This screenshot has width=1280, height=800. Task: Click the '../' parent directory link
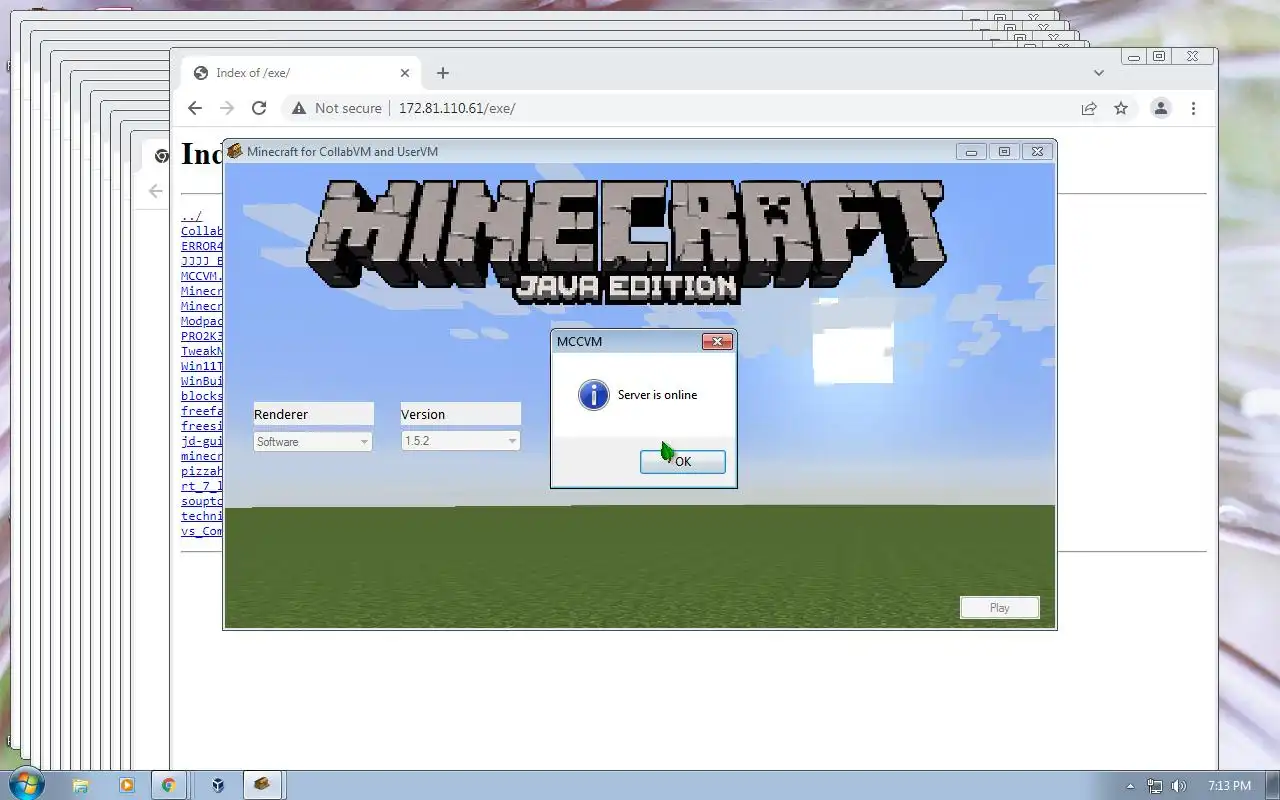click(x=191, y=216)
